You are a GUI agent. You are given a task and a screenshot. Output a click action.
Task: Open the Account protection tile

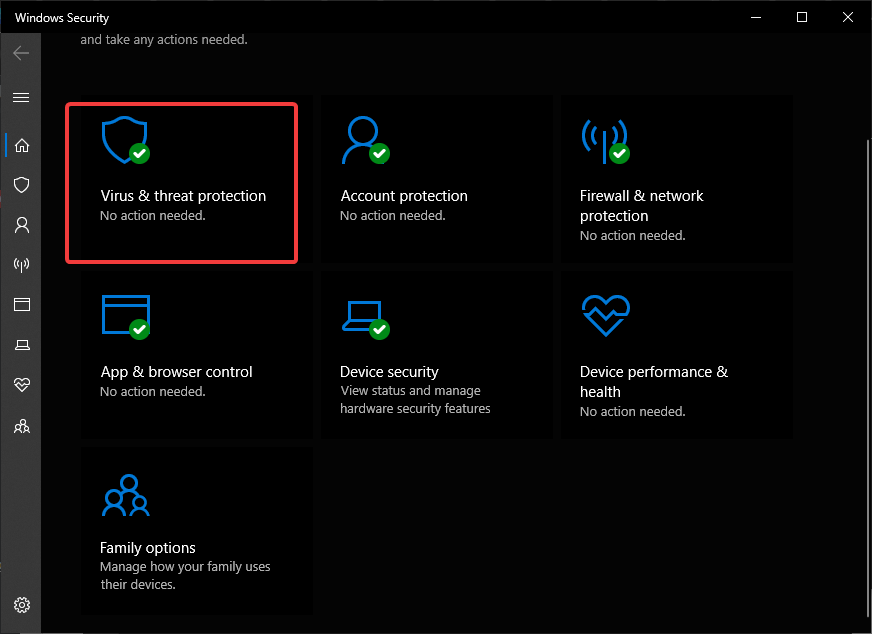click(x=436, y=178)
